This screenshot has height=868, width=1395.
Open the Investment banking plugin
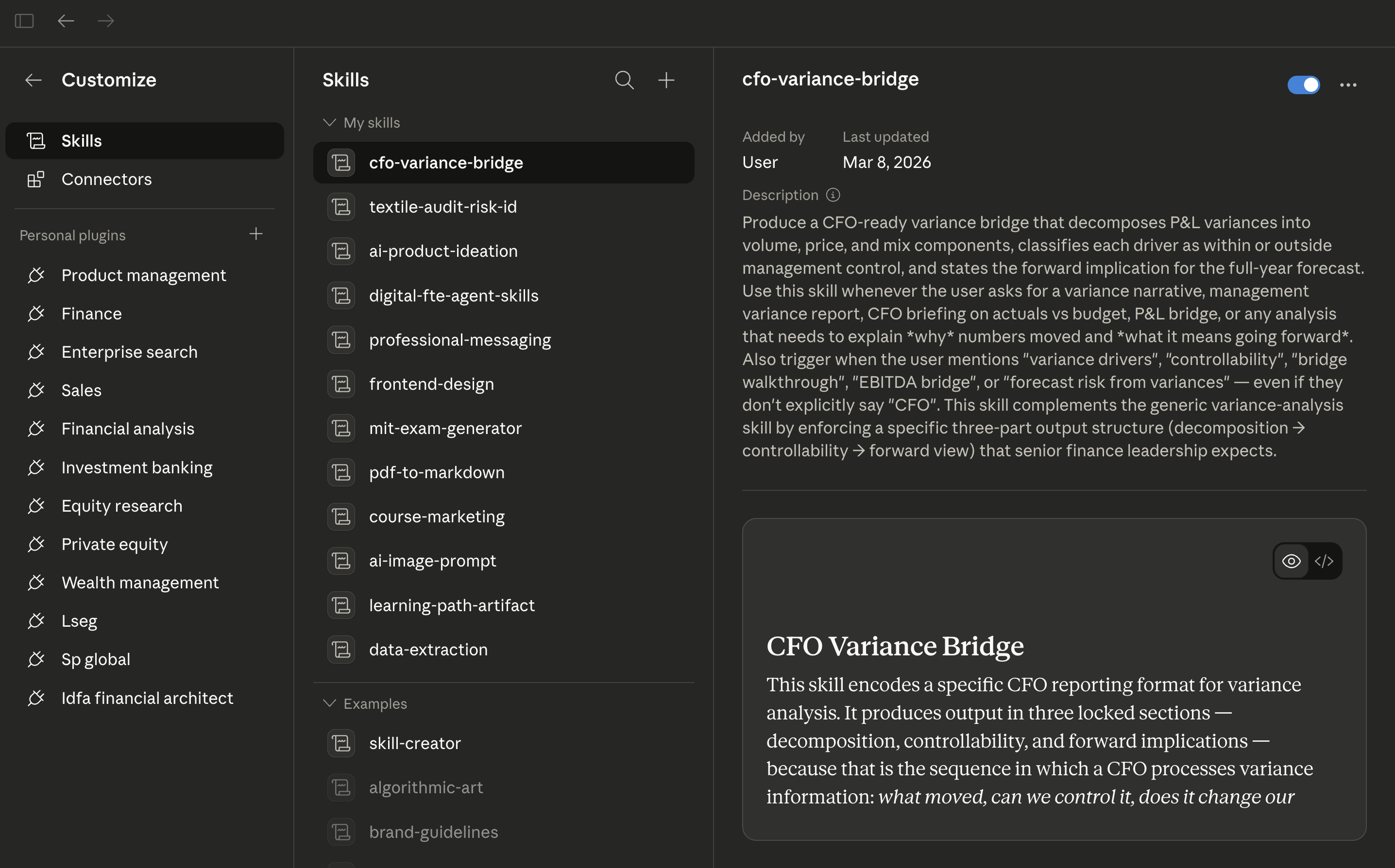(x=136, y=467)
